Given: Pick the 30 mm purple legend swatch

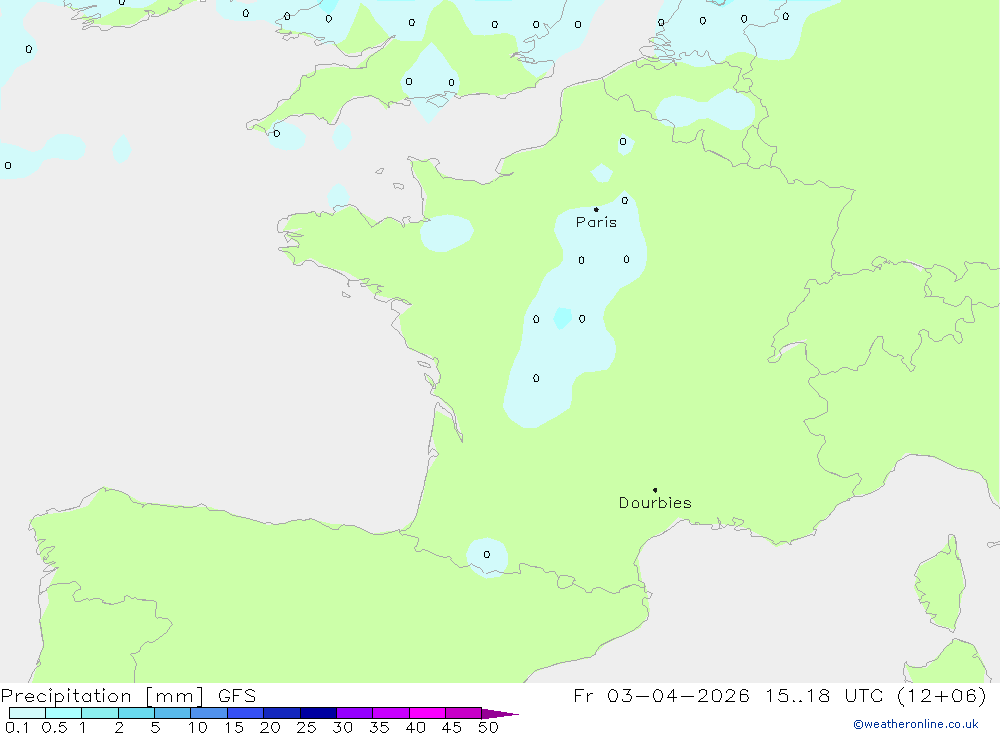Looking at the screenshot, I should (355, 713).
